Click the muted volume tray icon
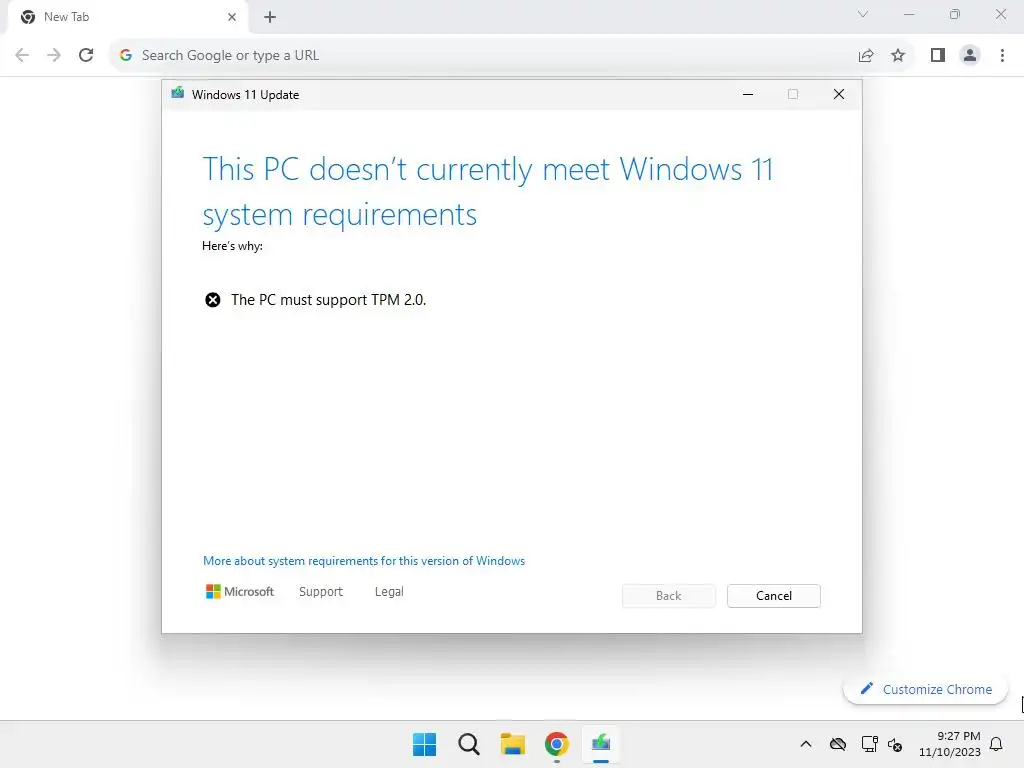 [895, 744]
